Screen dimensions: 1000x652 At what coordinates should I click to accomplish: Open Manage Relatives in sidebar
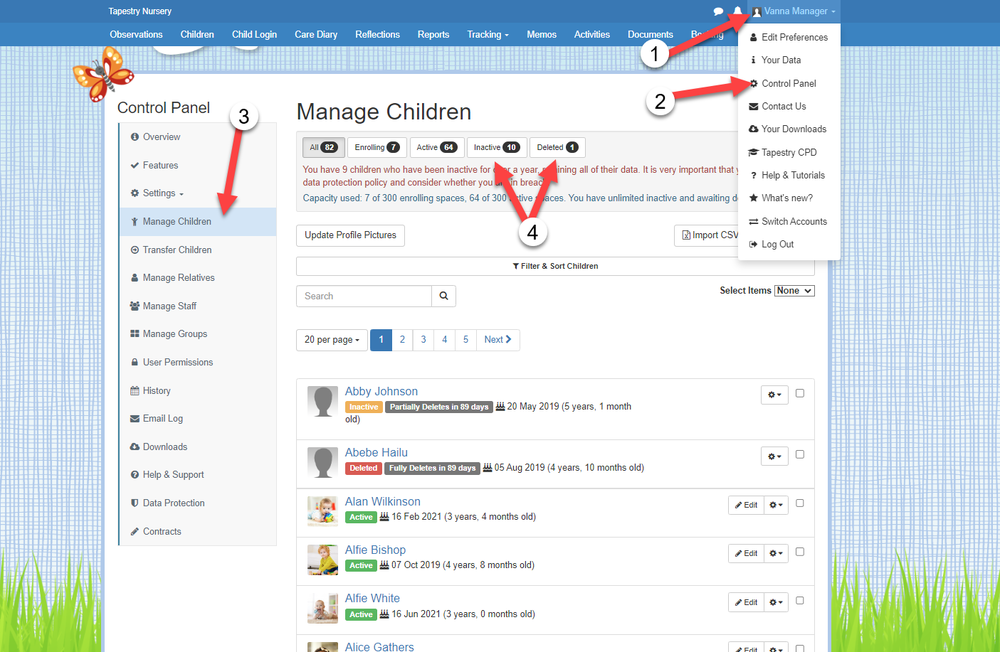click(198, 278)
